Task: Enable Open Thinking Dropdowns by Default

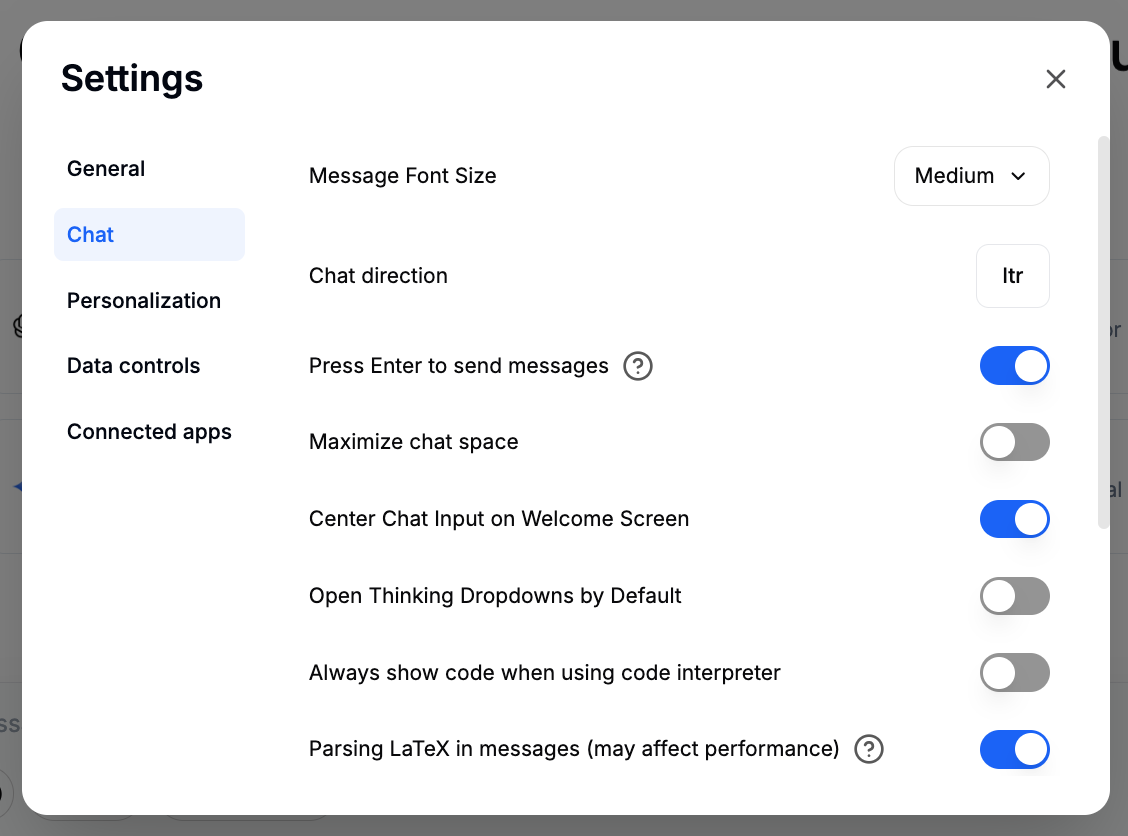Action: click(1014, 596)
